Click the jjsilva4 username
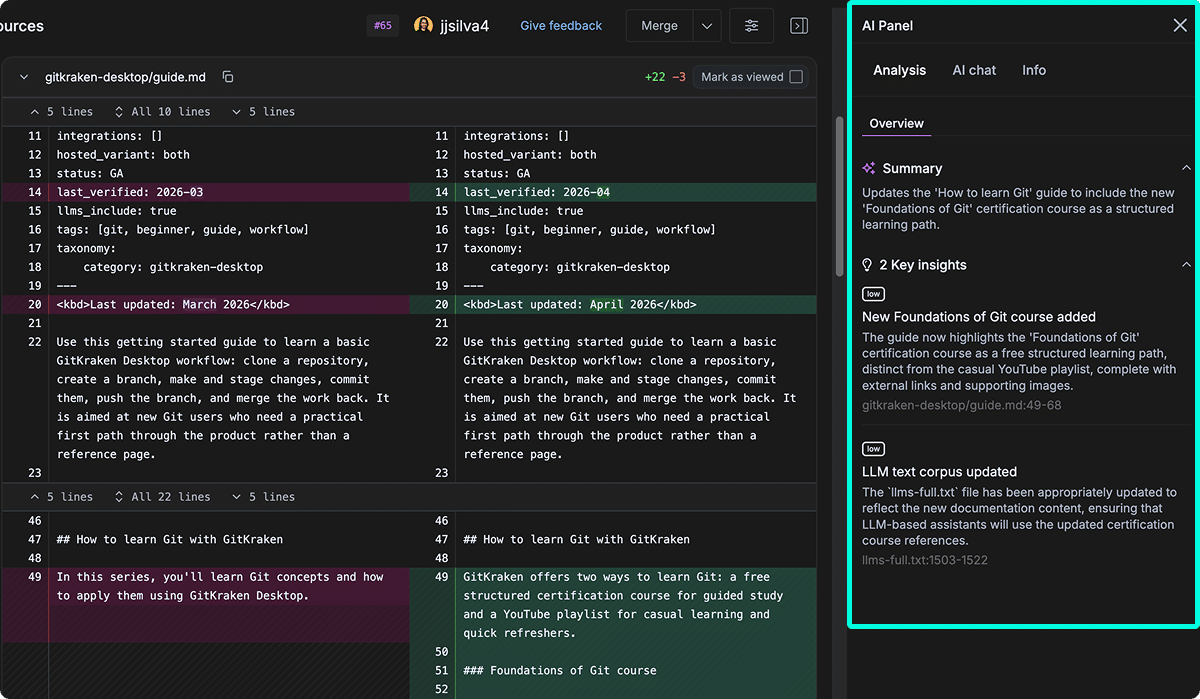Image resolution: width=1200 pixels, height=699 pixels. 464,26
